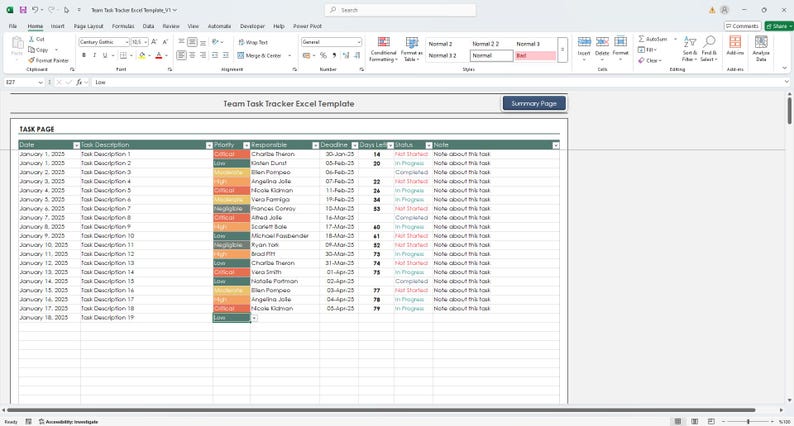Click the Search box in title bar
This screenshot has height=426, width=794.
[x=400, y=10]
